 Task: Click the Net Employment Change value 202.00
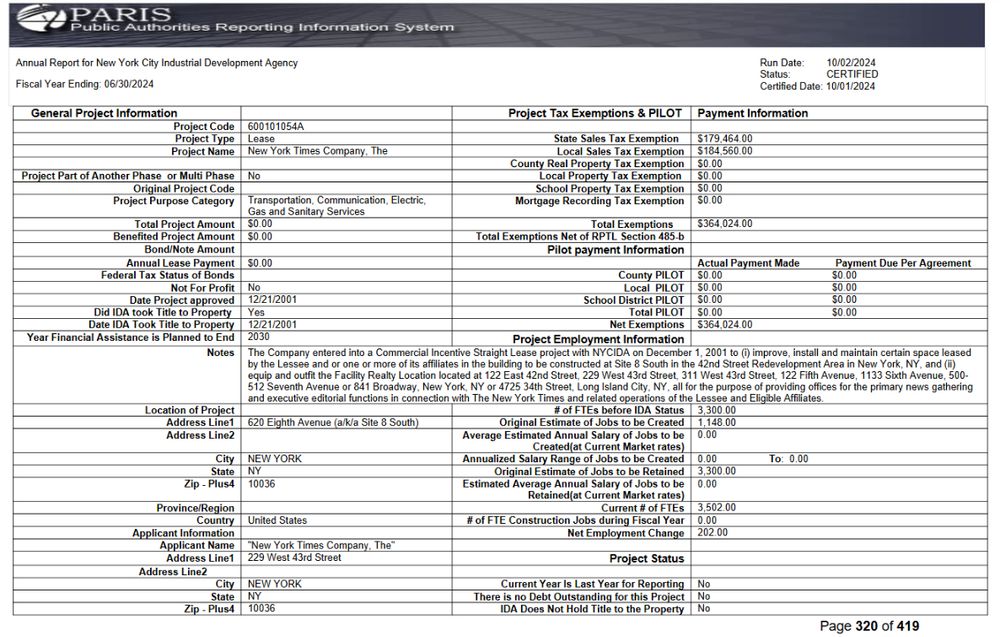(x=712, y=532)
